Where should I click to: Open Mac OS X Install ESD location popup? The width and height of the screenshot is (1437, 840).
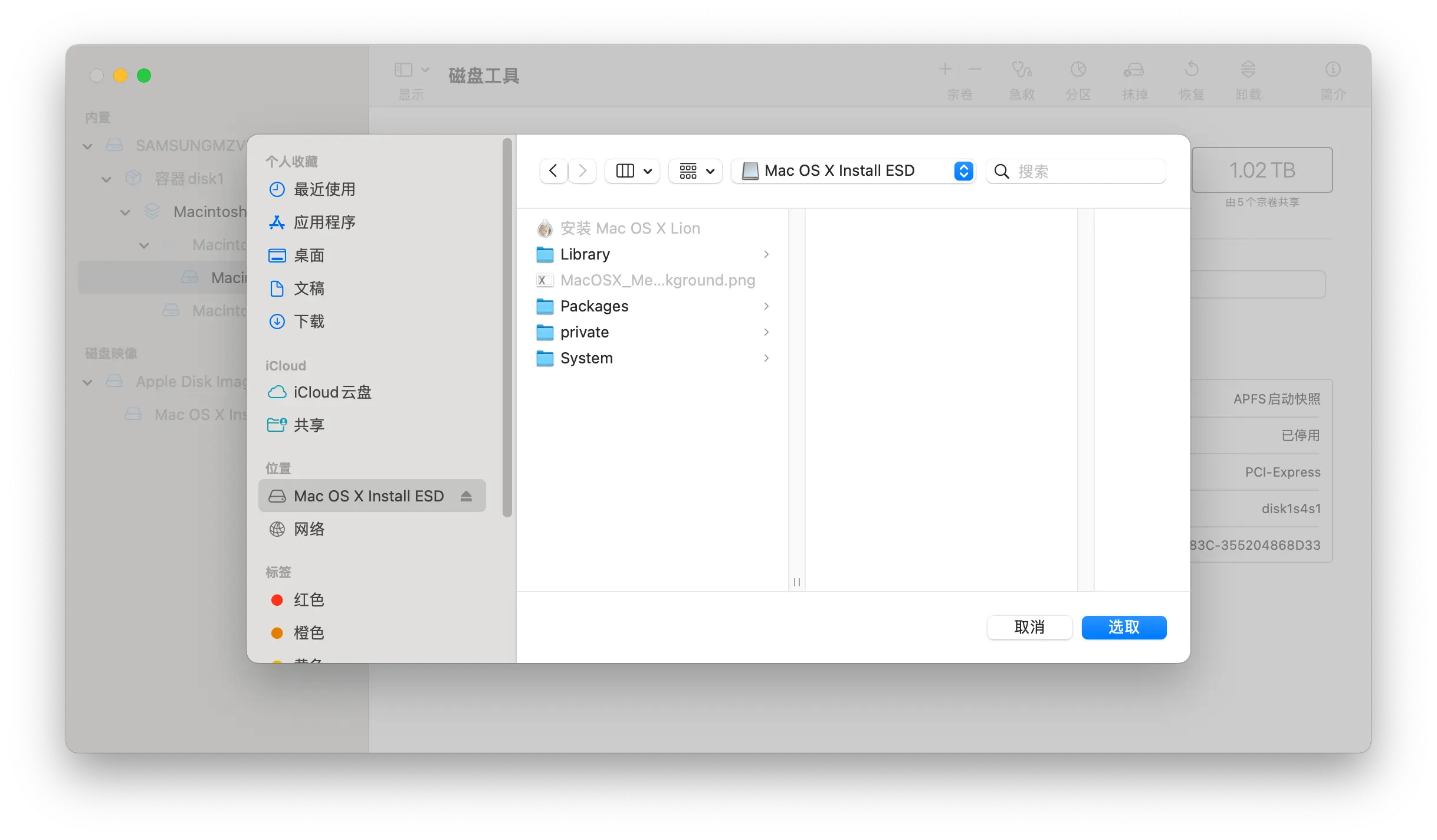pos(853,171)
